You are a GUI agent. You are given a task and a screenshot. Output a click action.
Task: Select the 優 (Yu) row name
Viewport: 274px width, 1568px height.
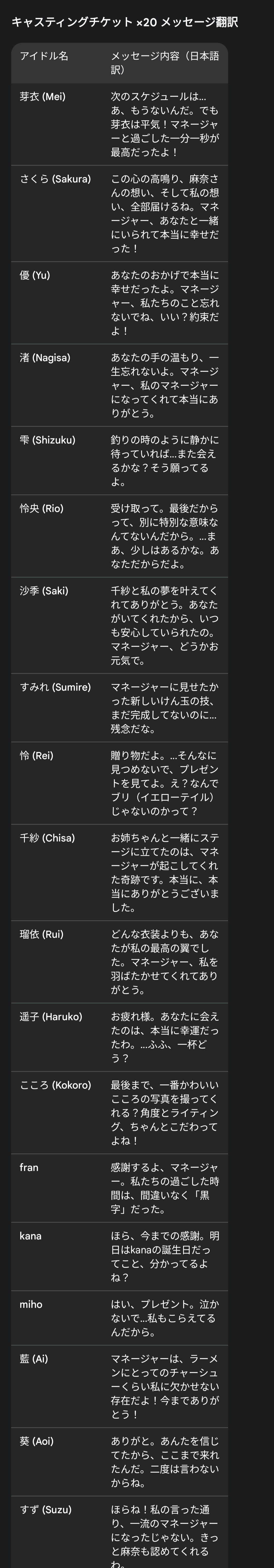(35, 275)
